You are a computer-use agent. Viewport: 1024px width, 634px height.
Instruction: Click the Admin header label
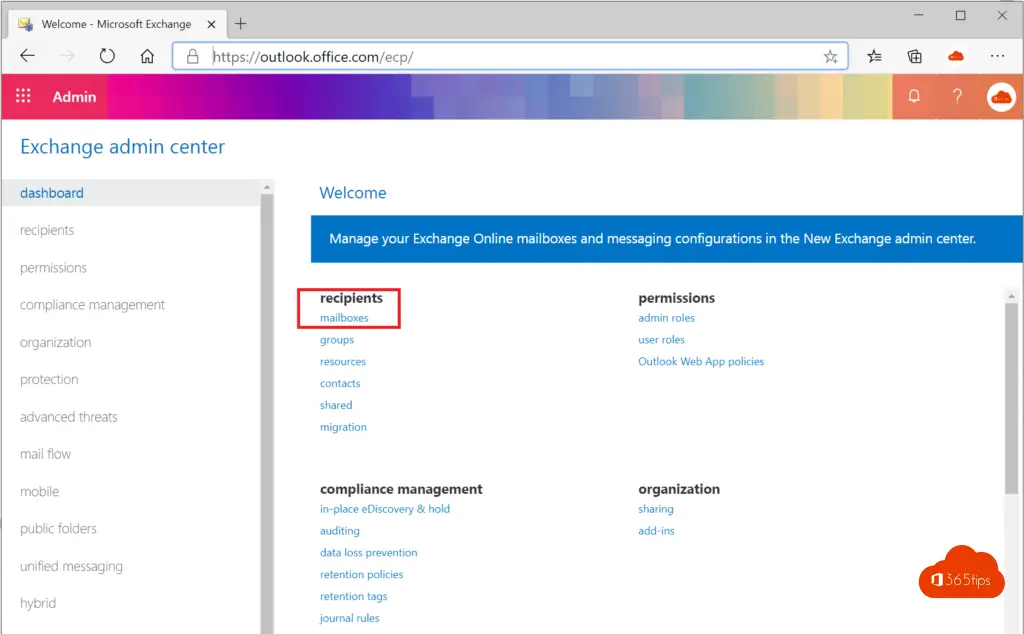[x=74, y=97]
